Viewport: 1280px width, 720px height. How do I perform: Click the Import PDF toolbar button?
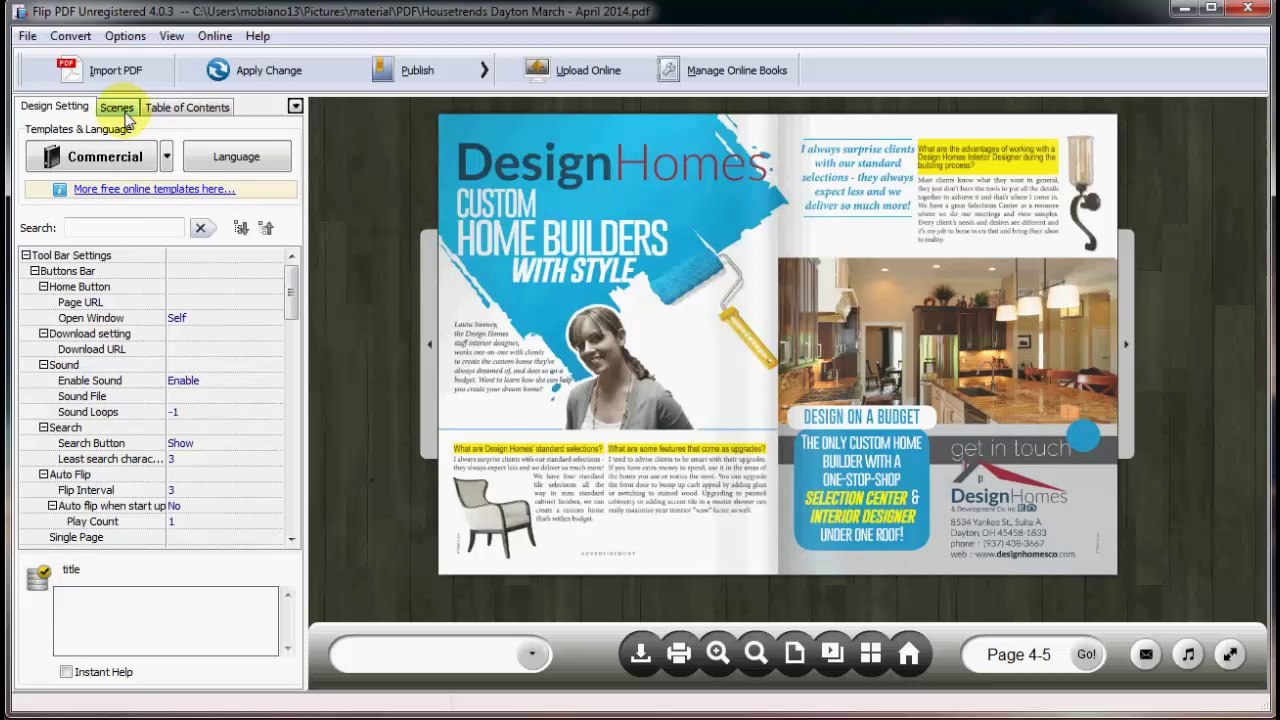pos(99,70)
